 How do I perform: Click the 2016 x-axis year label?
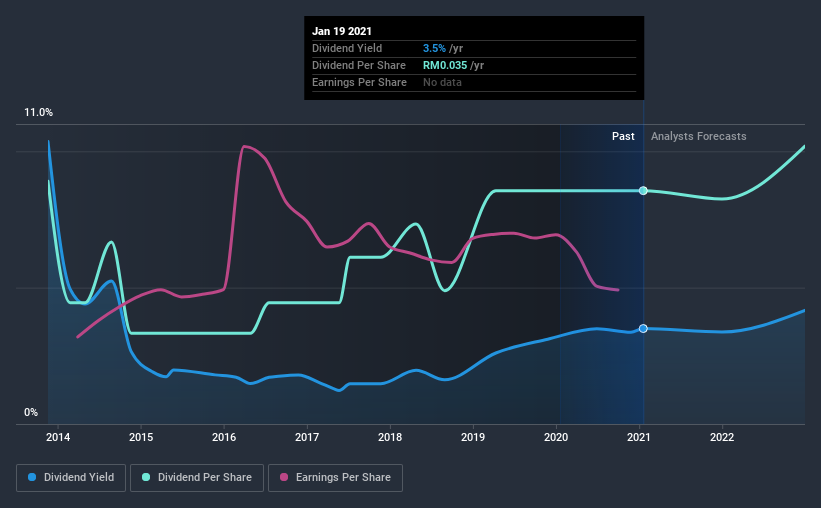pyautogui.click(x=224, y=437)
